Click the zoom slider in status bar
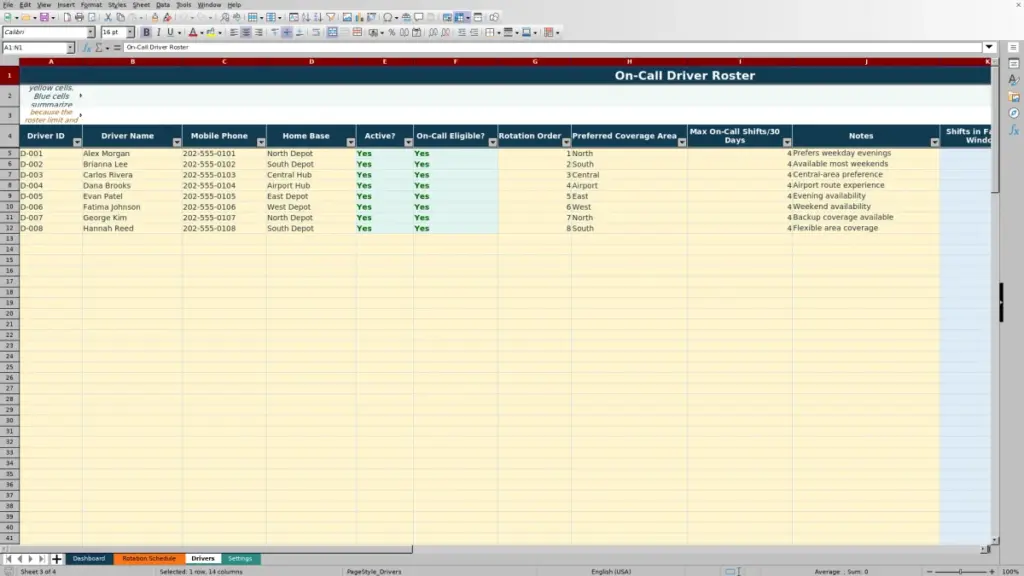The width and height of the screenshot is (1024, 576). click(x=961, y=571)
